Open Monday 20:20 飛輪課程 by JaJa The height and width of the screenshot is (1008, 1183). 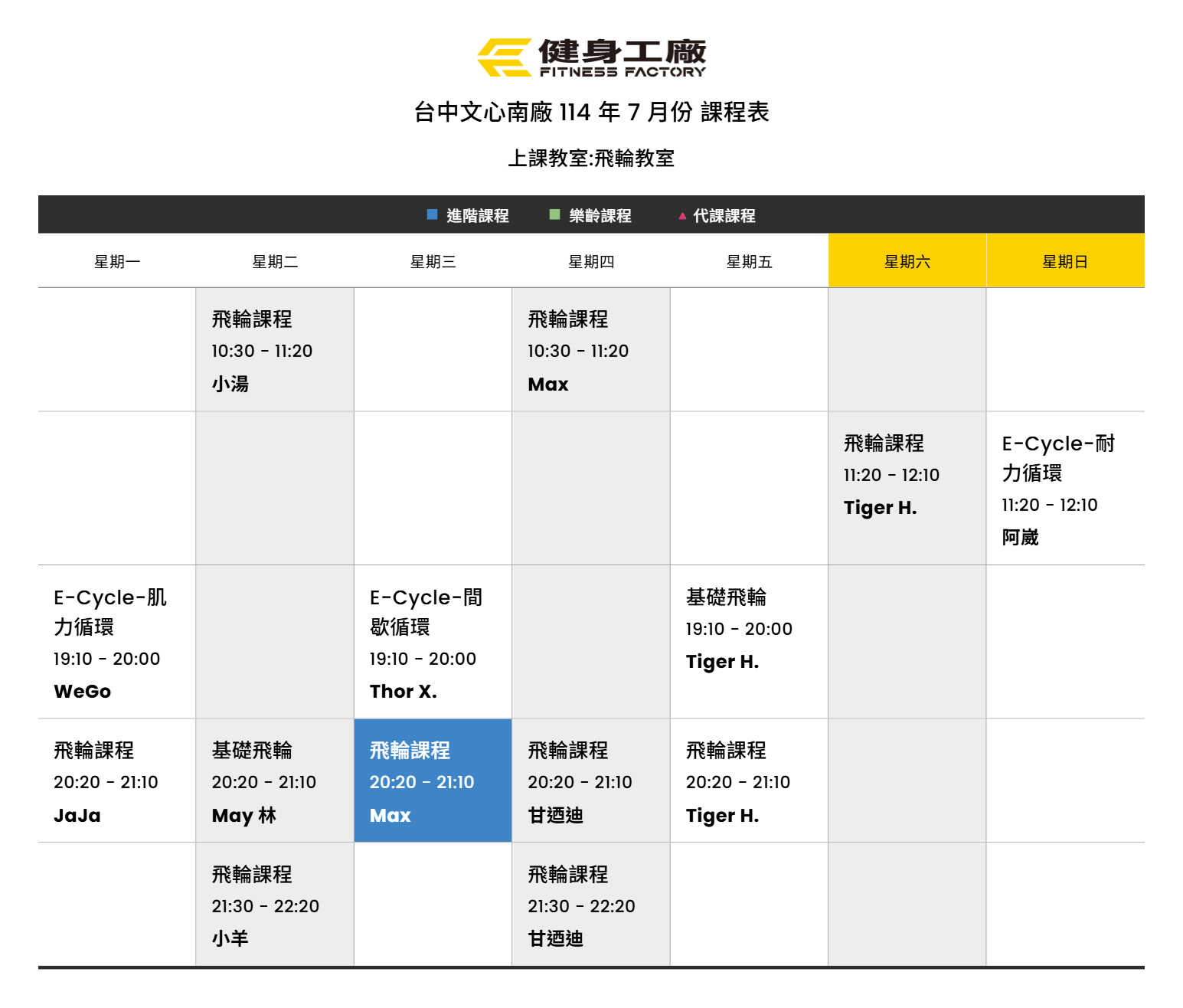tap(117, 781)
